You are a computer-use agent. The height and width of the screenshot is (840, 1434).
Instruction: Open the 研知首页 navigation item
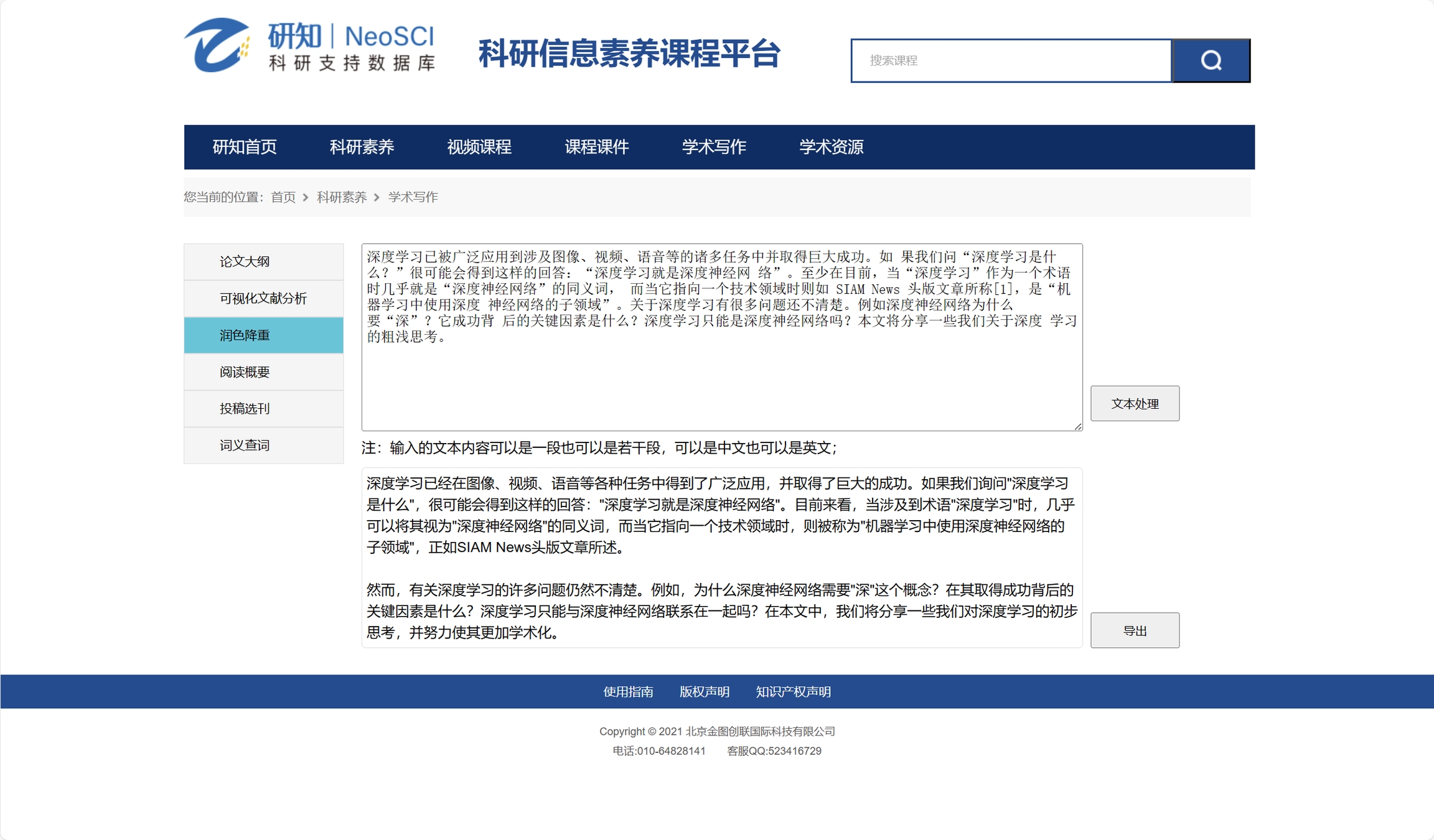(x=245, y=147)
